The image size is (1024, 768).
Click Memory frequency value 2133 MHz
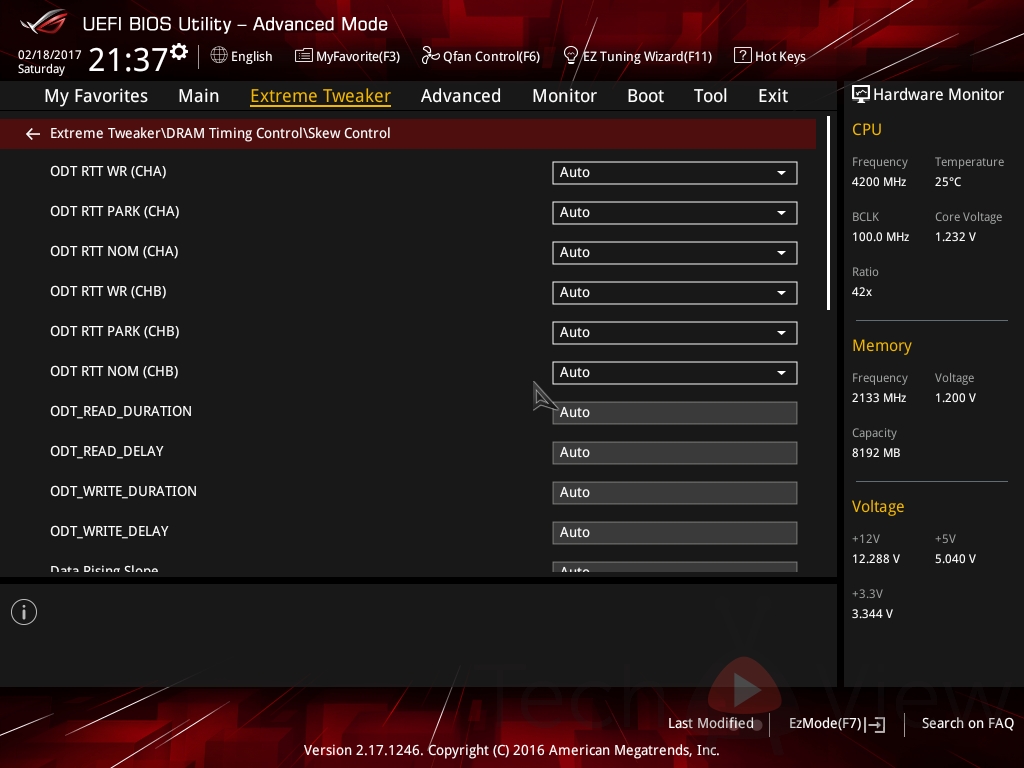(878, 398)
